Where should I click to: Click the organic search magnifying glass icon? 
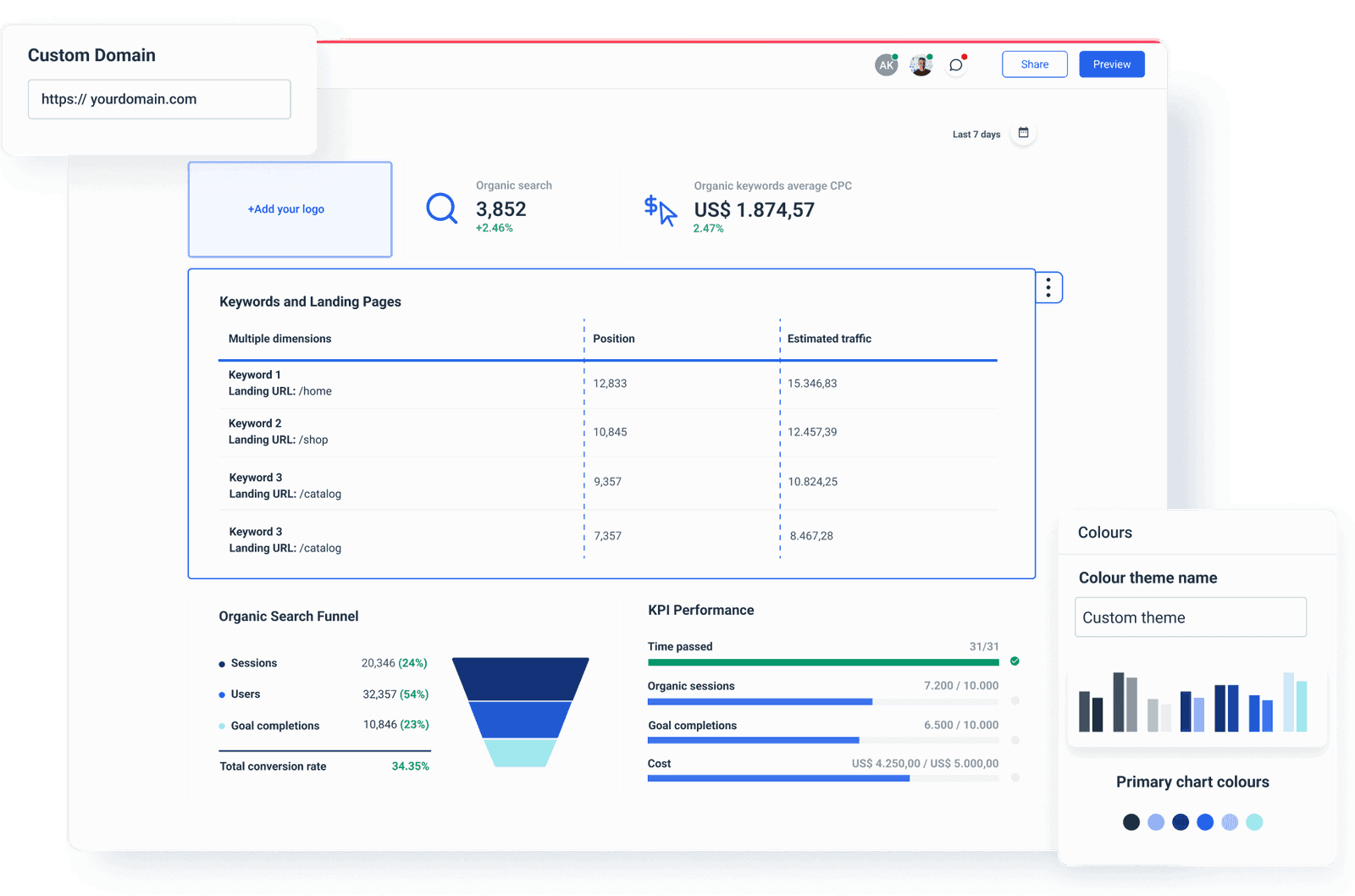[x=442, y=208]
